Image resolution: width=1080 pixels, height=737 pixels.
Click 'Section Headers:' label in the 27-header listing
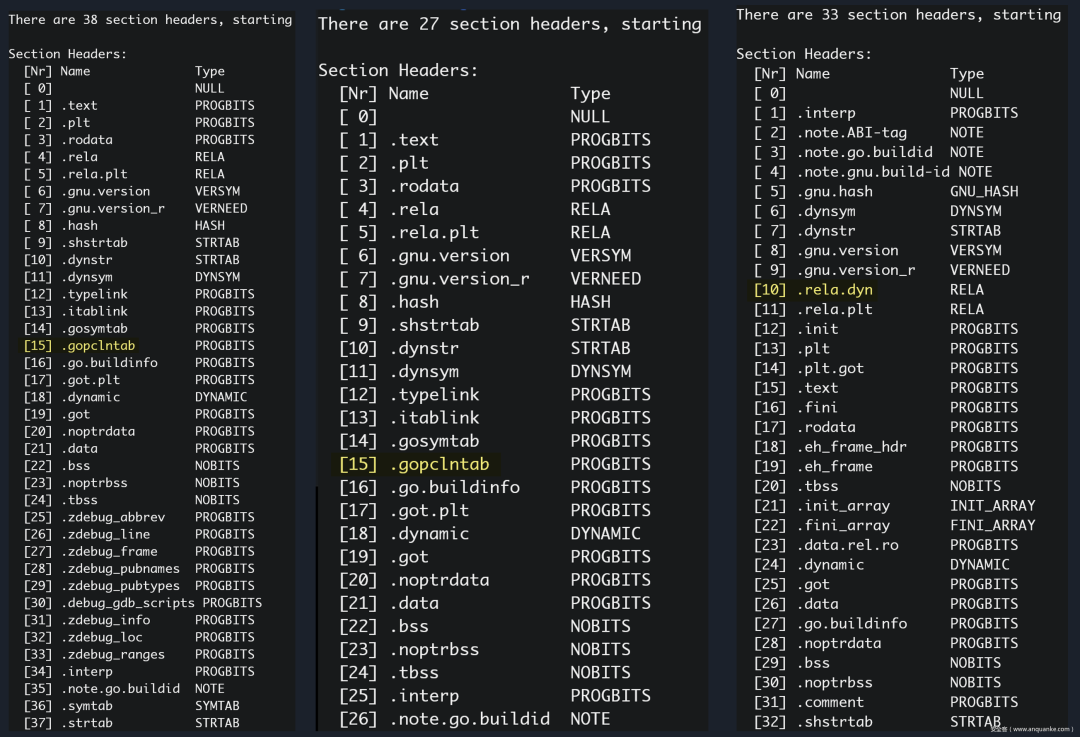(397, 70)
